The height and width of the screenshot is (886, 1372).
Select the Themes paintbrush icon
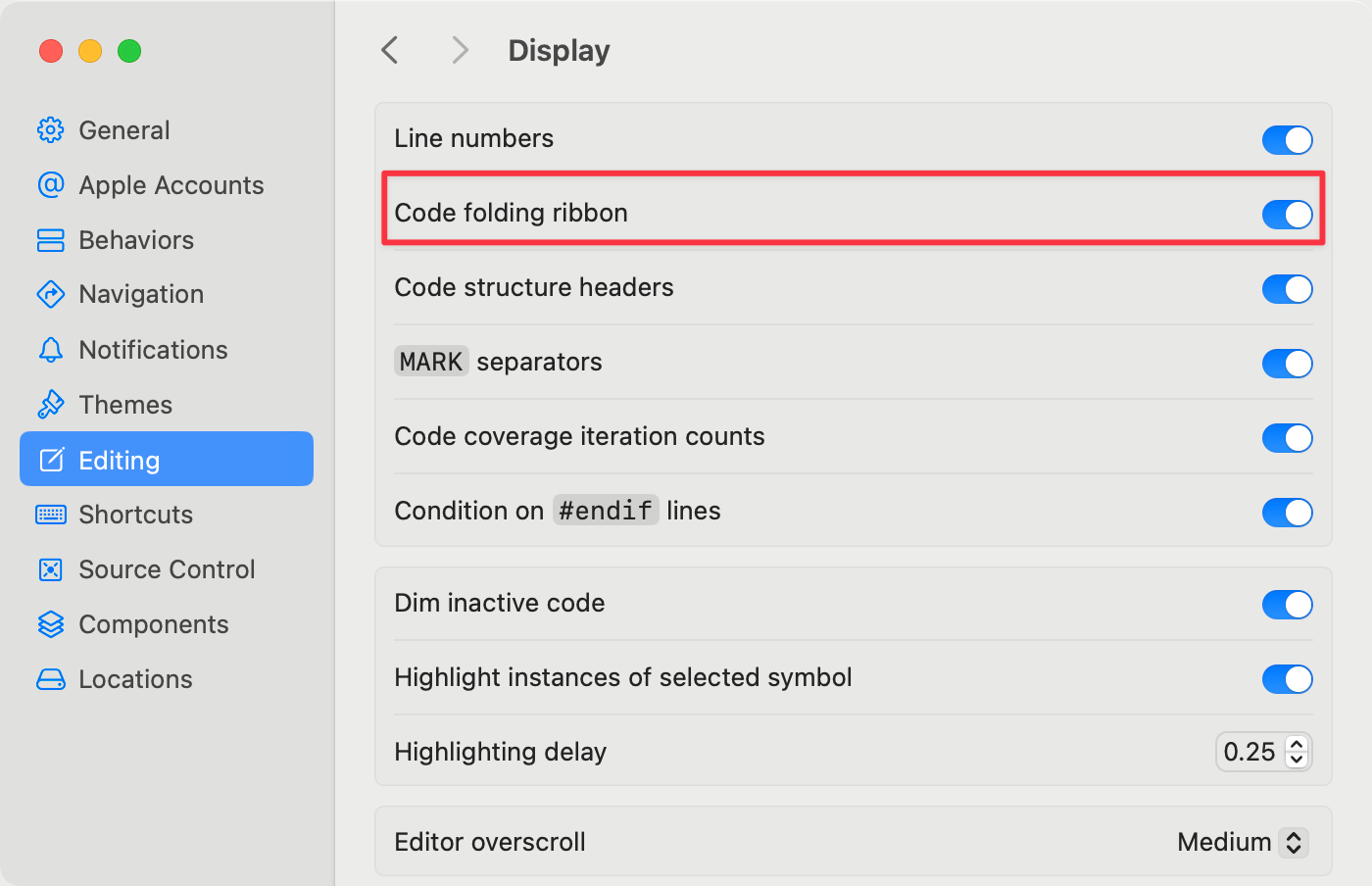(50, 405)
